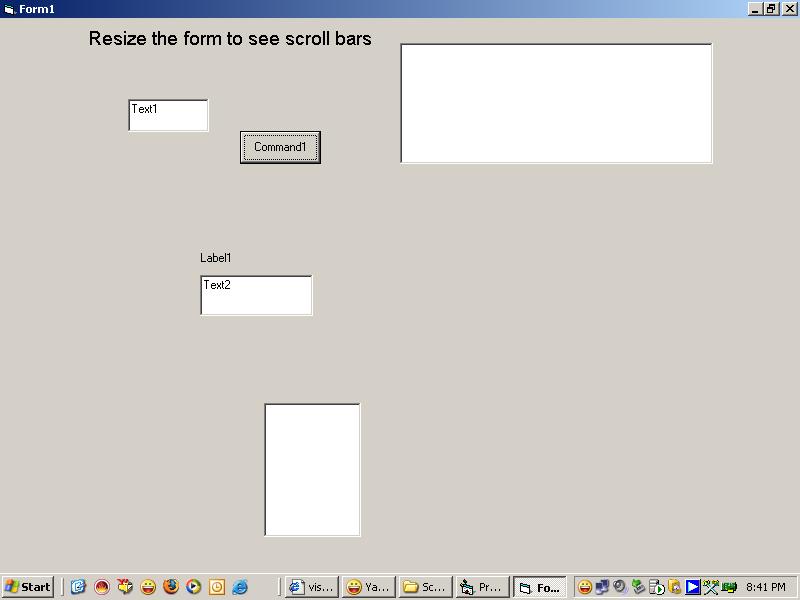Image resolution: width=800 pixels, height=600 pixels.
Task: Click inside the Text1 input box
Action: point(168,115)
